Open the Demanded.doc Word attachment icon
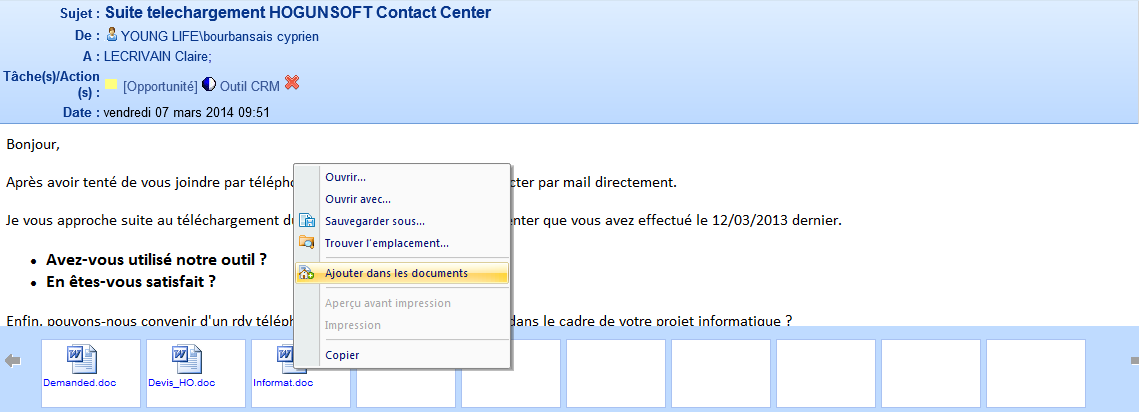This screenshot has height=412, width=1139. (x=82, y=361)
